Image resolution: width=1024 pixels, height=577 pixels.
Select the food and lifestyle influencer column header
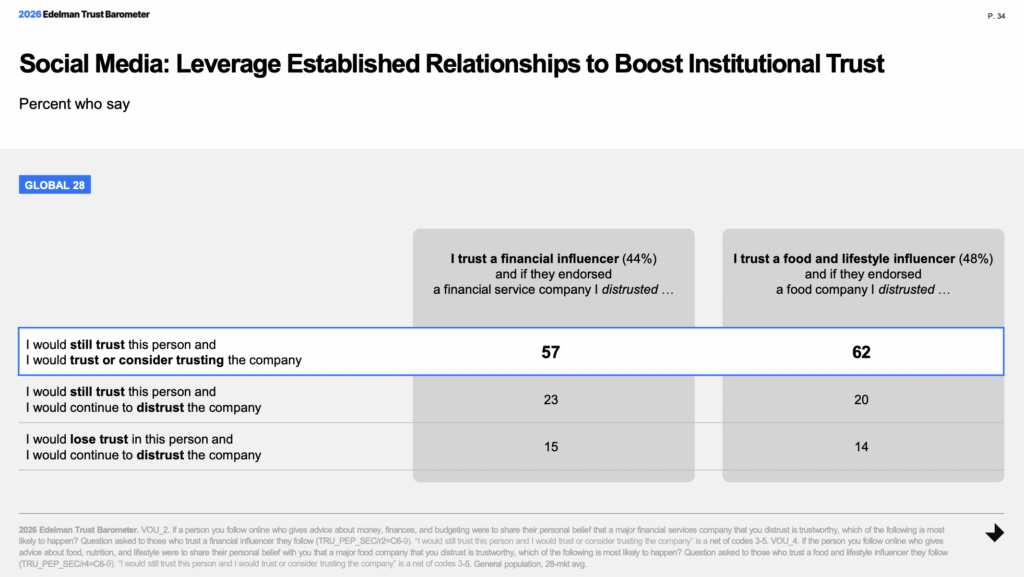pos(863,274)
